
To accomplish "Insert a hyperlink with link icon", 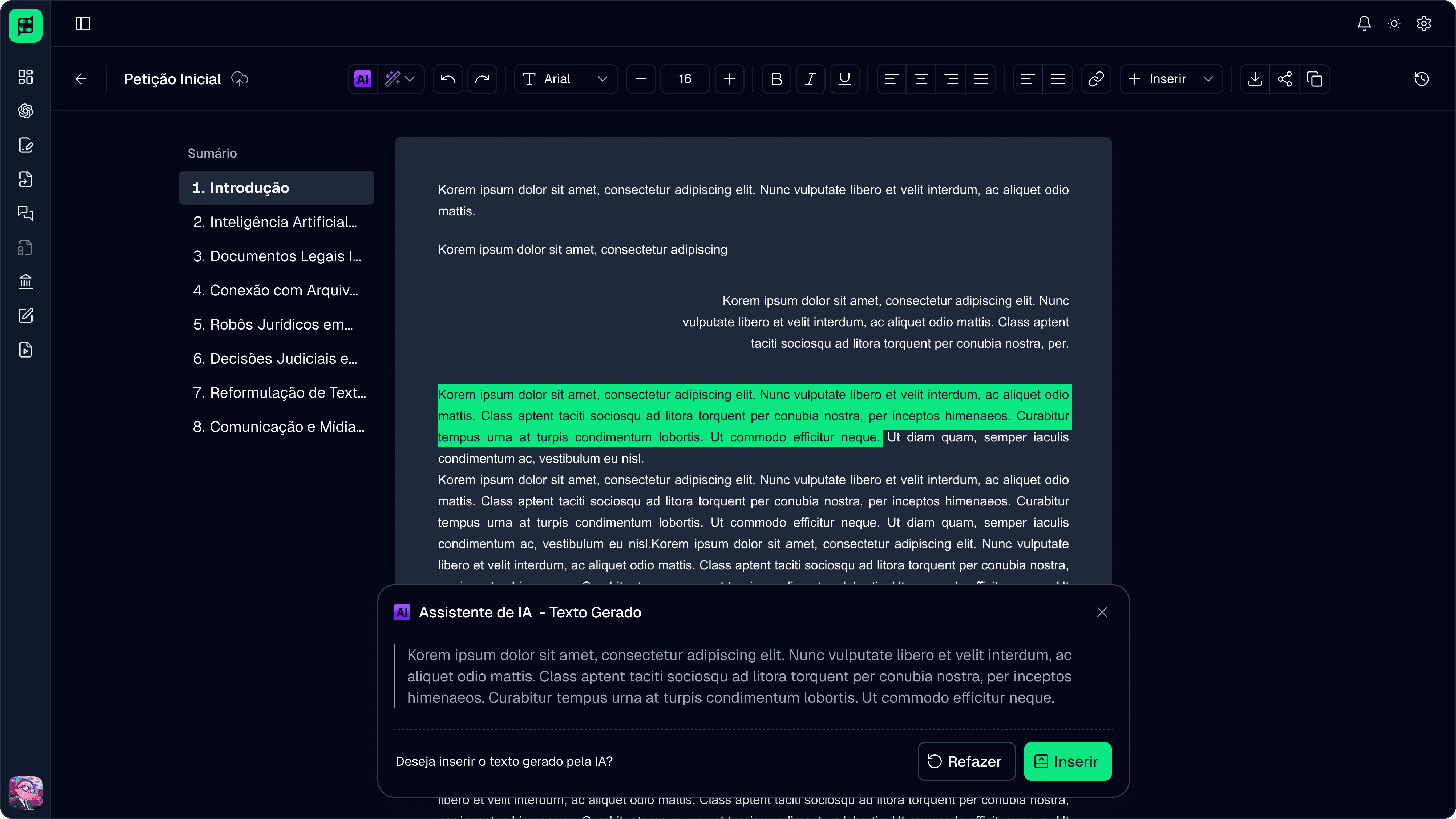I will tap(1095, 79).
